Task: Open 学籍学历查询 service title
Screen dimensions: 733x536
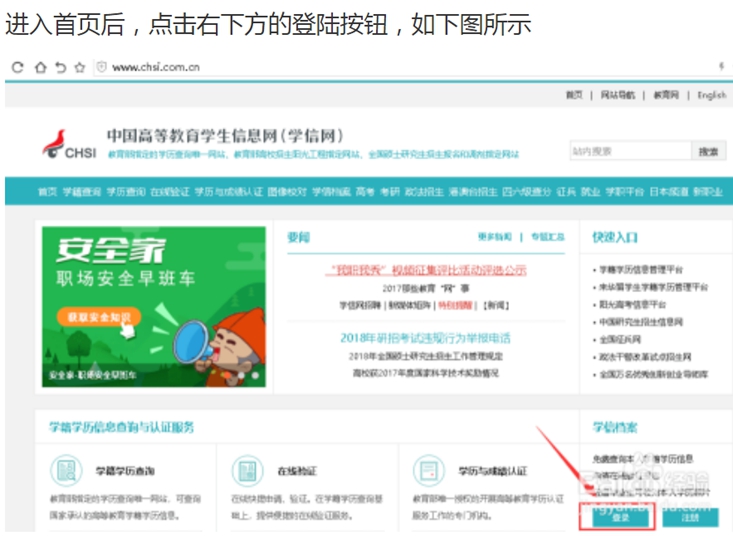Action: [125, 471]
